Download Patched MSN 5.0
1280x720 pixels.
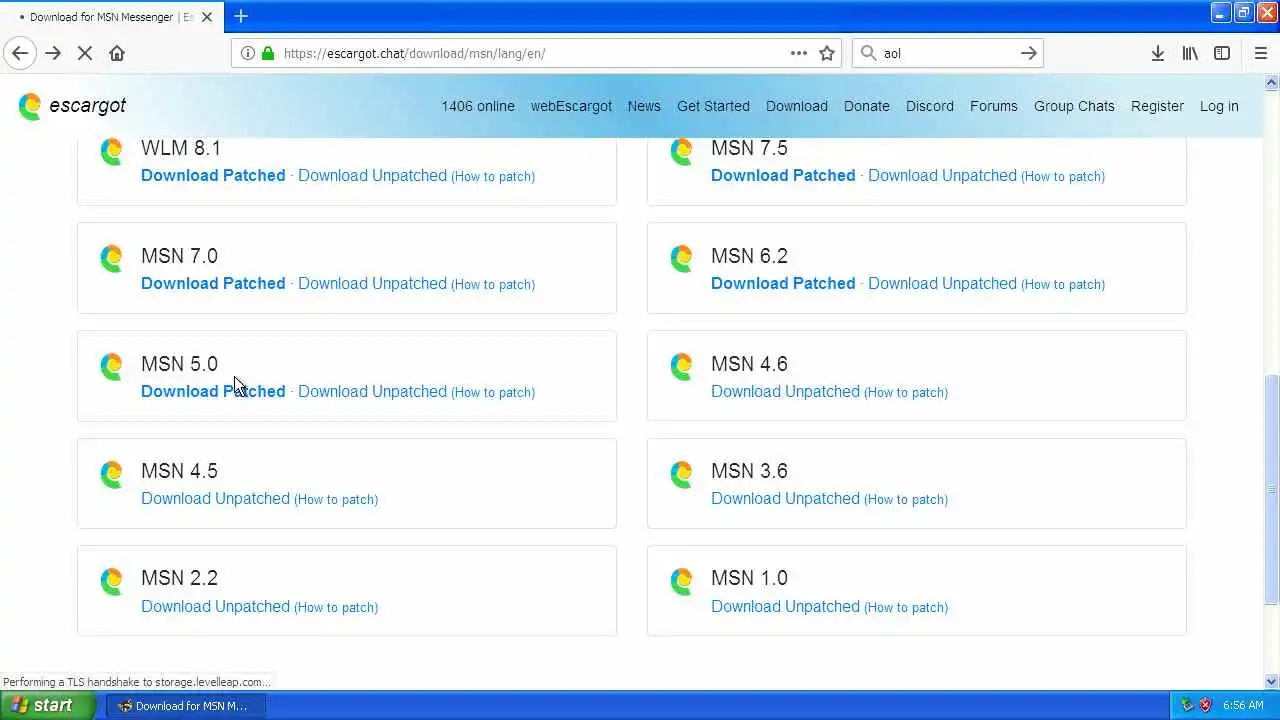tap(213, 391)
